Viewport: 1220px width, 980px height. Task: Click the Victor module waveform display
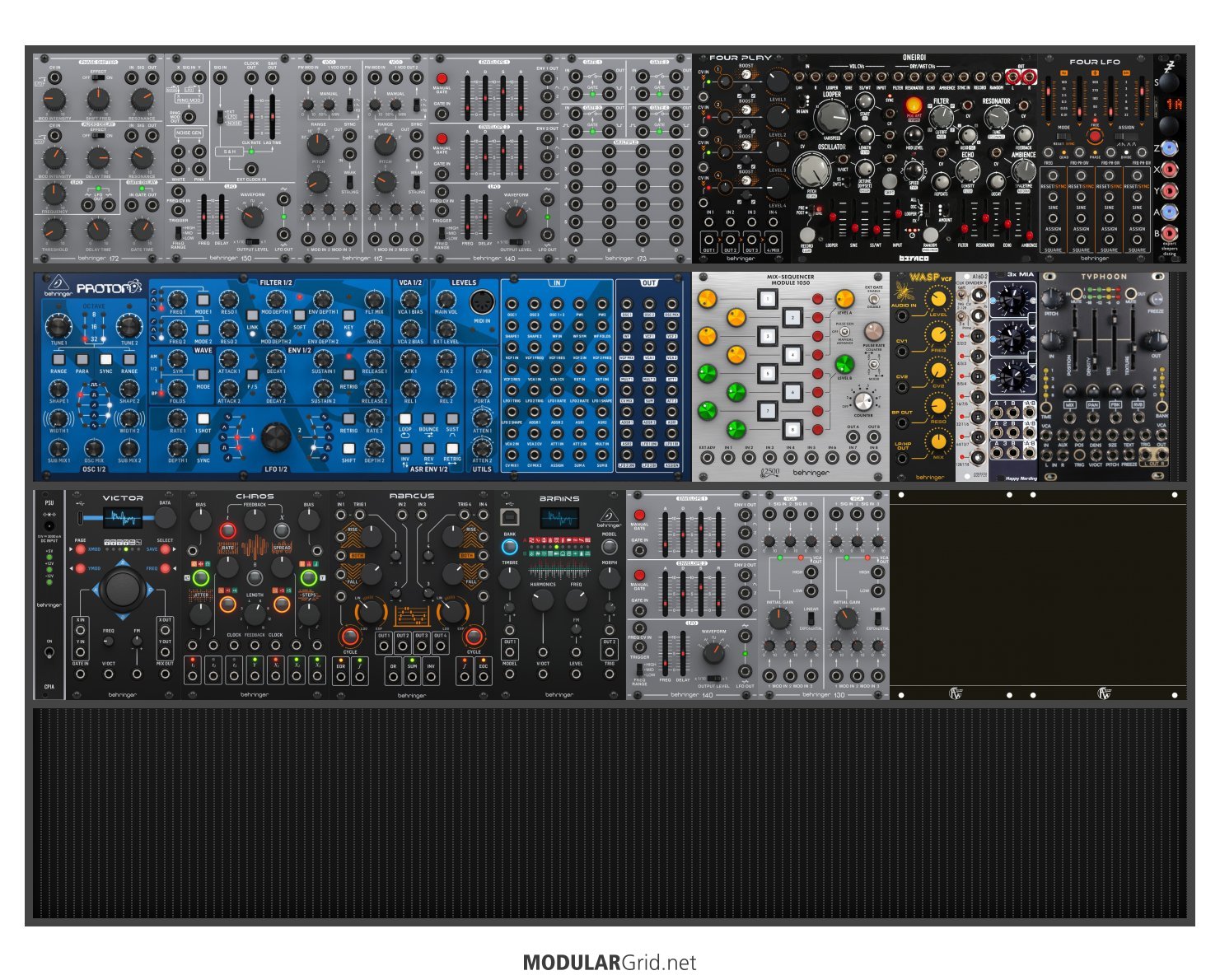(x=122, y=518)
